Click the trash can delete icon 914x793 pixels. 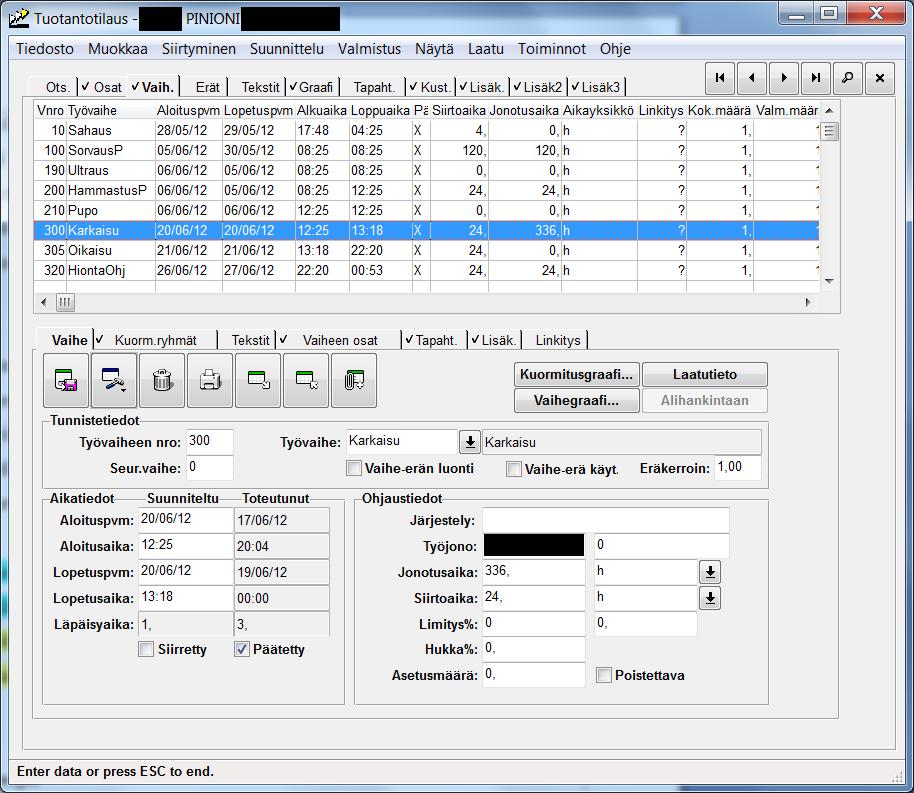coord(162,380)
